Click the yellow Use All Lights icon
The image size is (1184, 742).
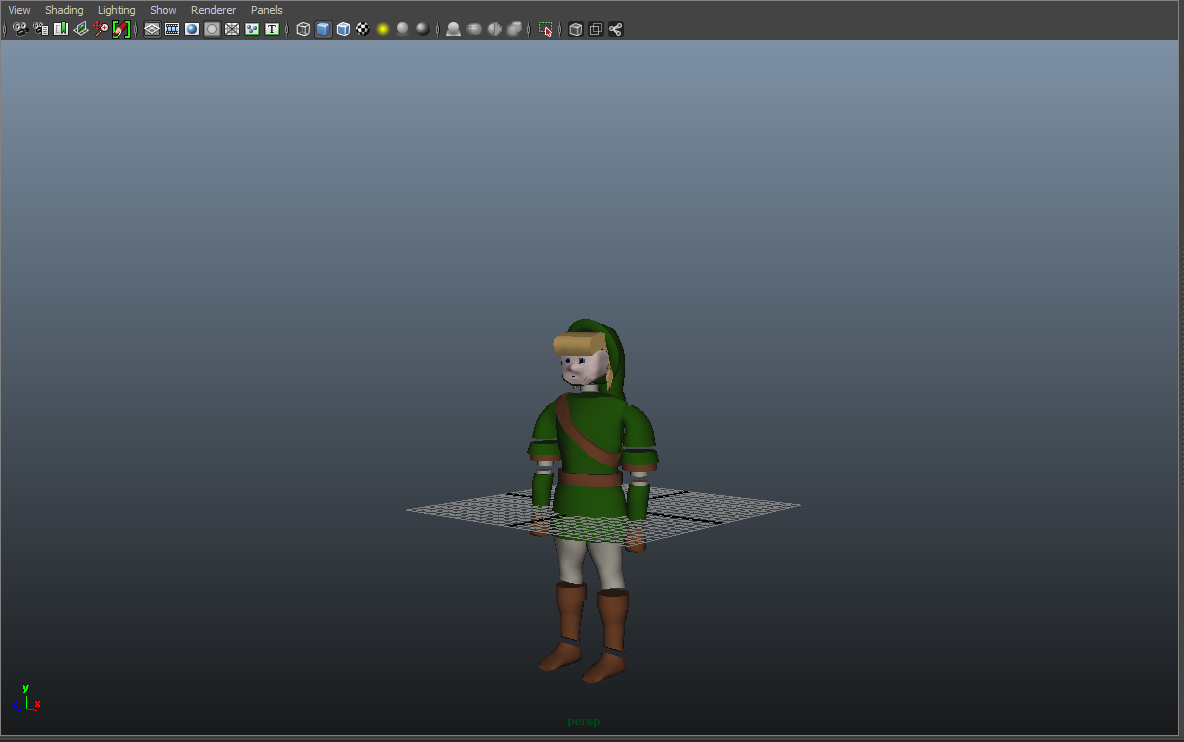tap(383, 29)
